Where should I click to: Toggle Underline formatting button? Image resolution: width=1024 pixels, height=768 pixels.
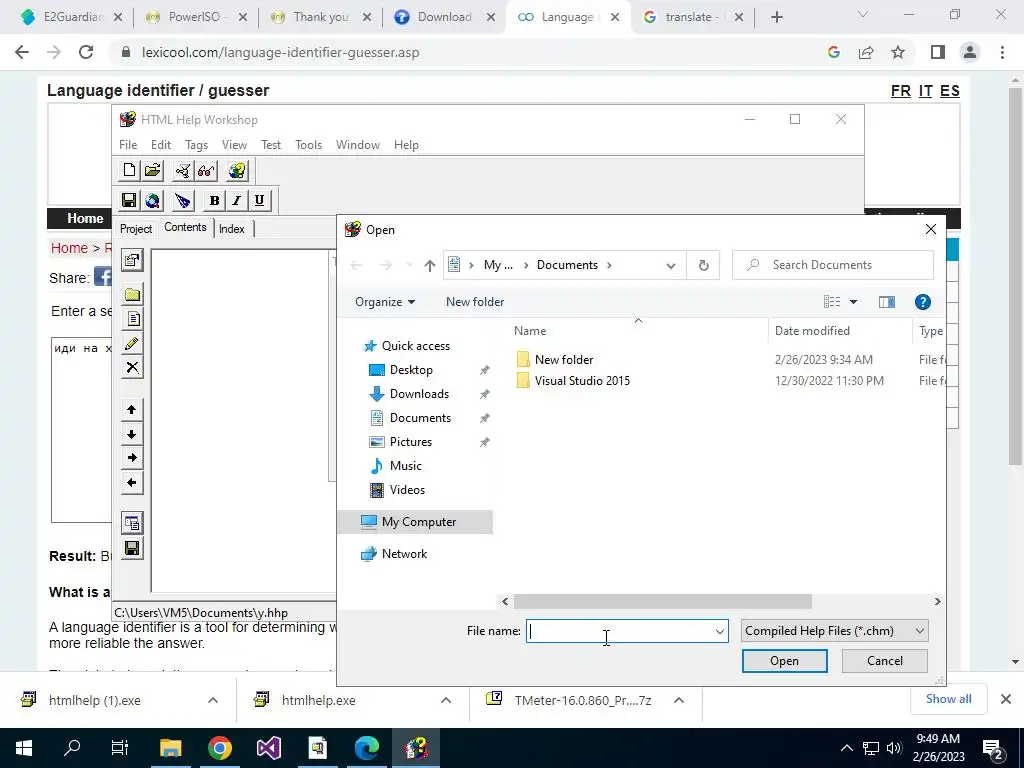click(259, 200)
